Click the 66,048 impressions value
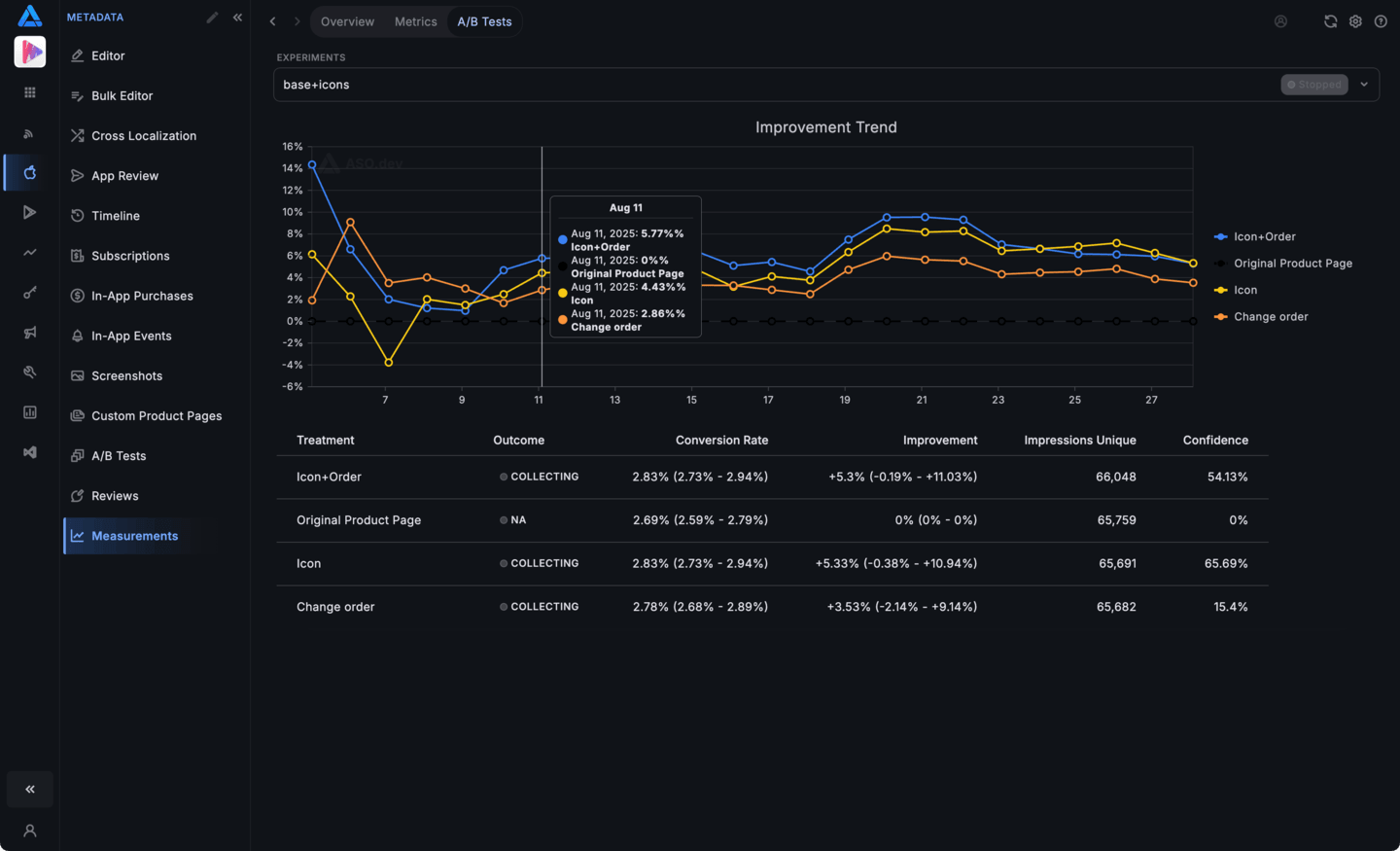Viewport: 1400px width, 851px height. click(1116, 478)
